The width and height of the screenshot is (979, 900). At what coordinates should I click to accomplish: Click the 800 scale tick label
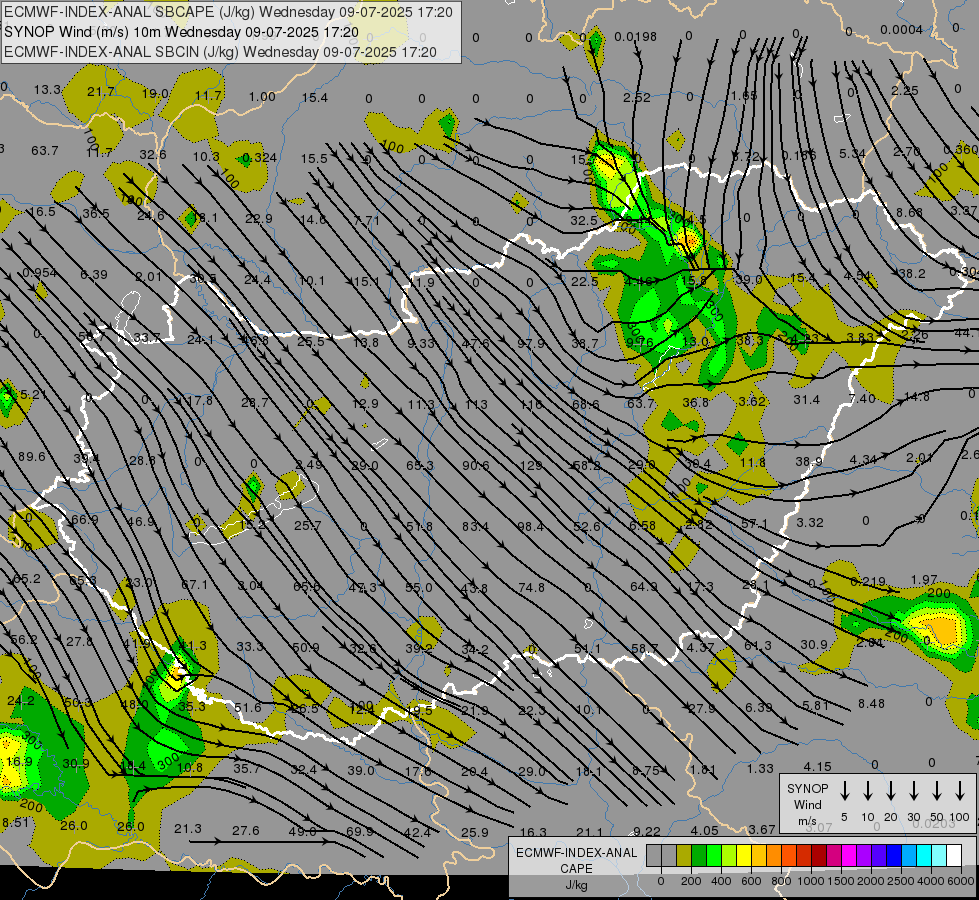[x=781, y=881]
